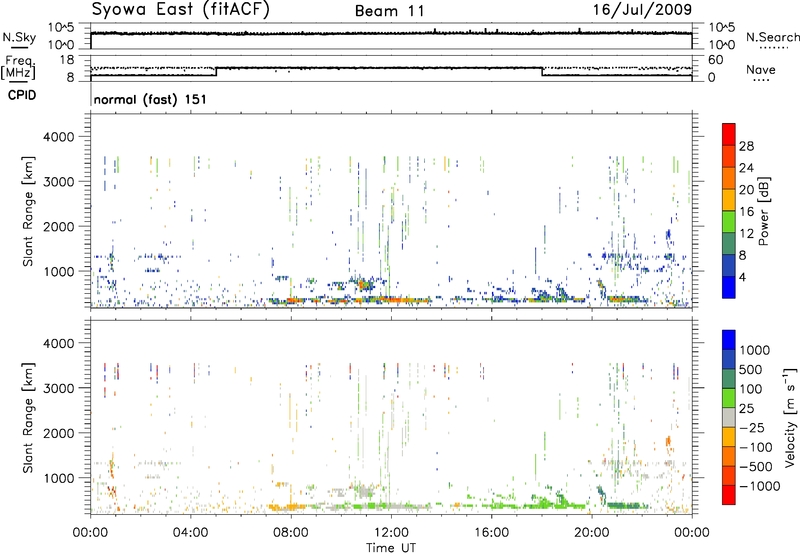Click the date '16/Jul/2009'
The image size is (800, 554).
point(642,10)
